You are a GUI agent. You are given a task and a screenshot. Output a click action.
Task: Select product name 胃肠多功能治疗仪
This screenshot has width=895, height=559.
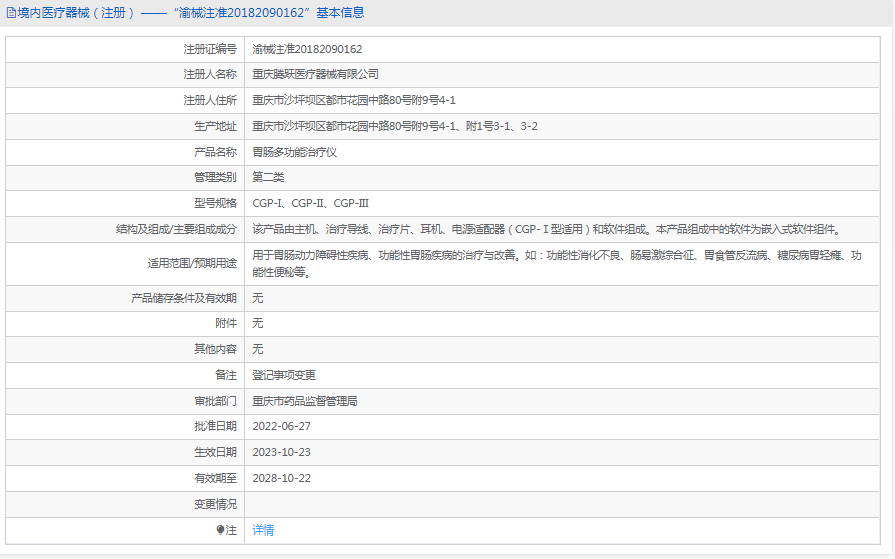tap(295, 152)
